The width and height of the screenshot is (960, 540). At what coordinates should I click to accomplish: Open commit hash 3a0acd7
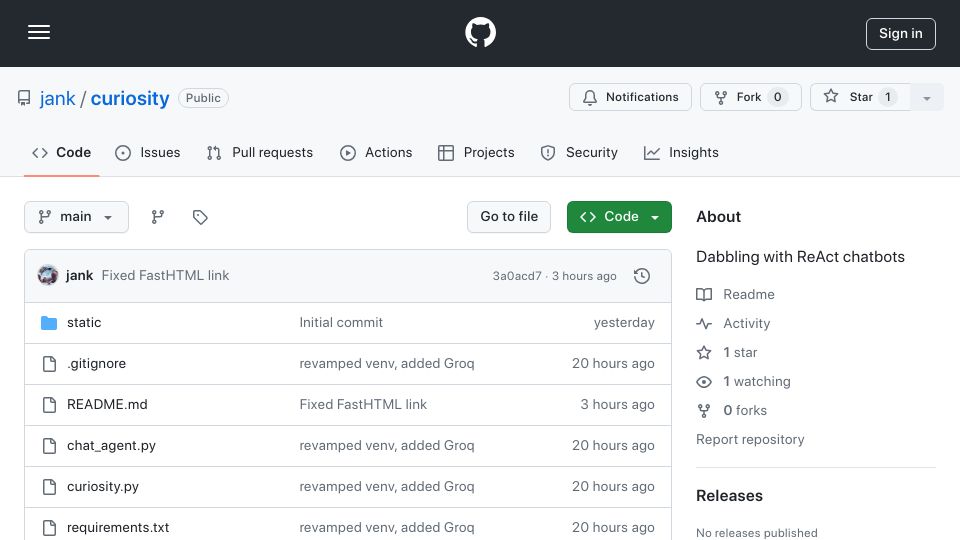(517, 276)
